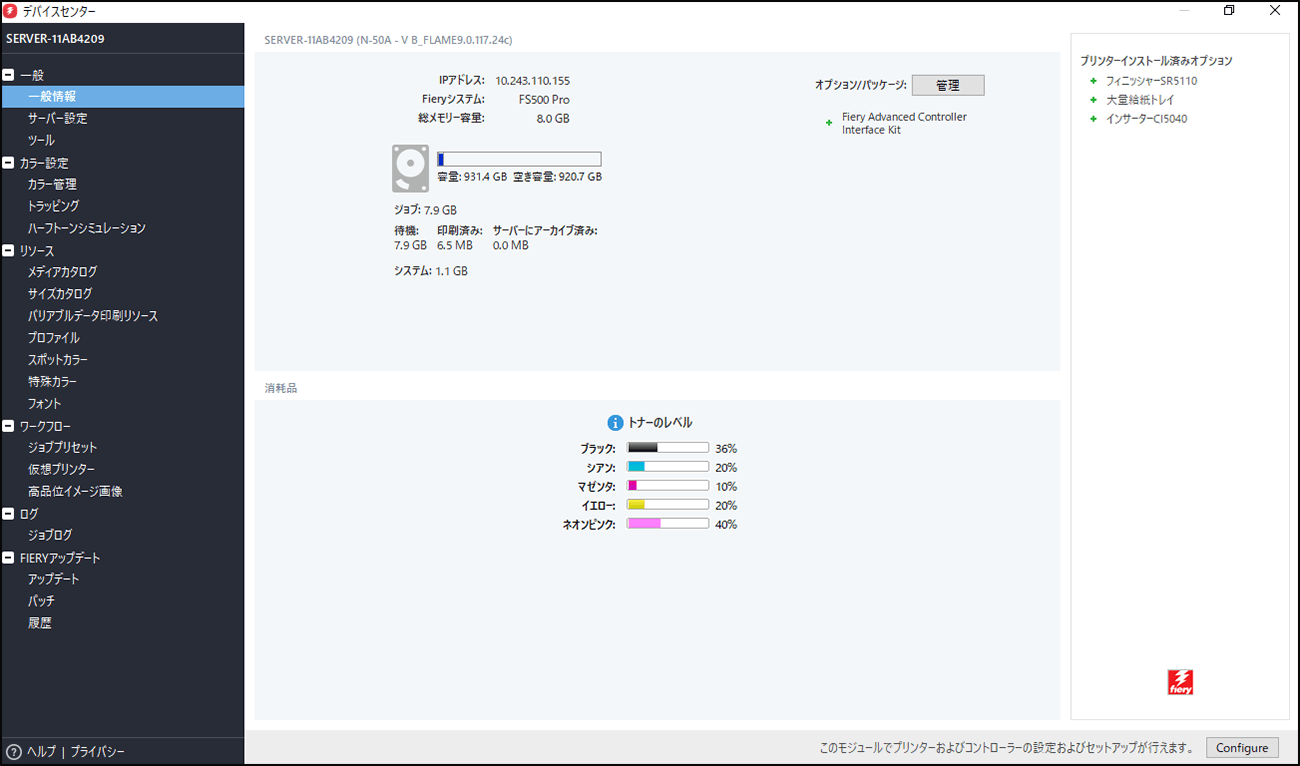Image resolution: width=1300 pixels, height=766 pixels.
Task: Click the device center app icon in title bar
Action: (x=11, y=11)
